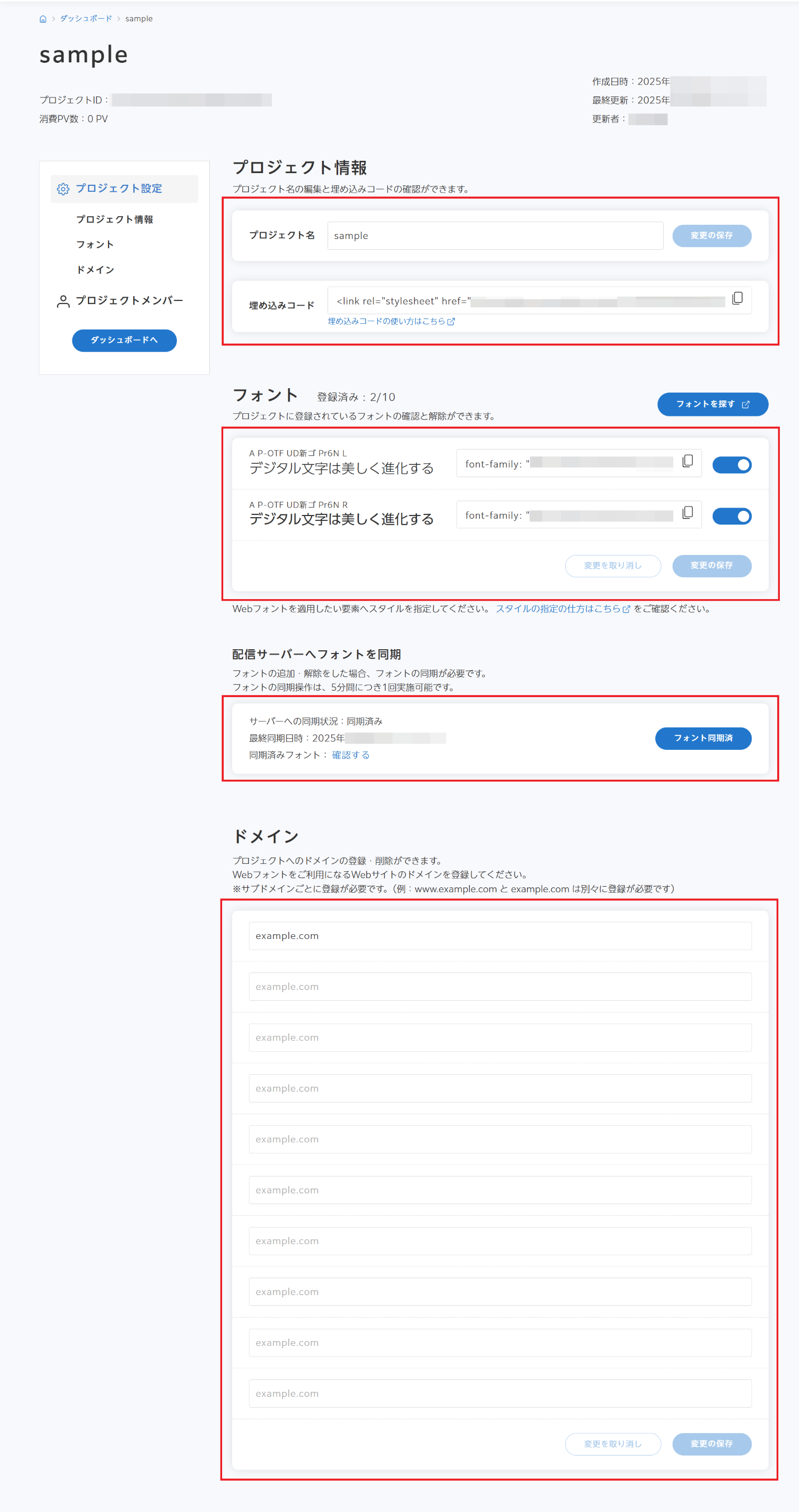Click the person icon beside プロジェクトメンバー
Image resolution: width=799 pixels, height=1512 pixels.
point(63,301)
